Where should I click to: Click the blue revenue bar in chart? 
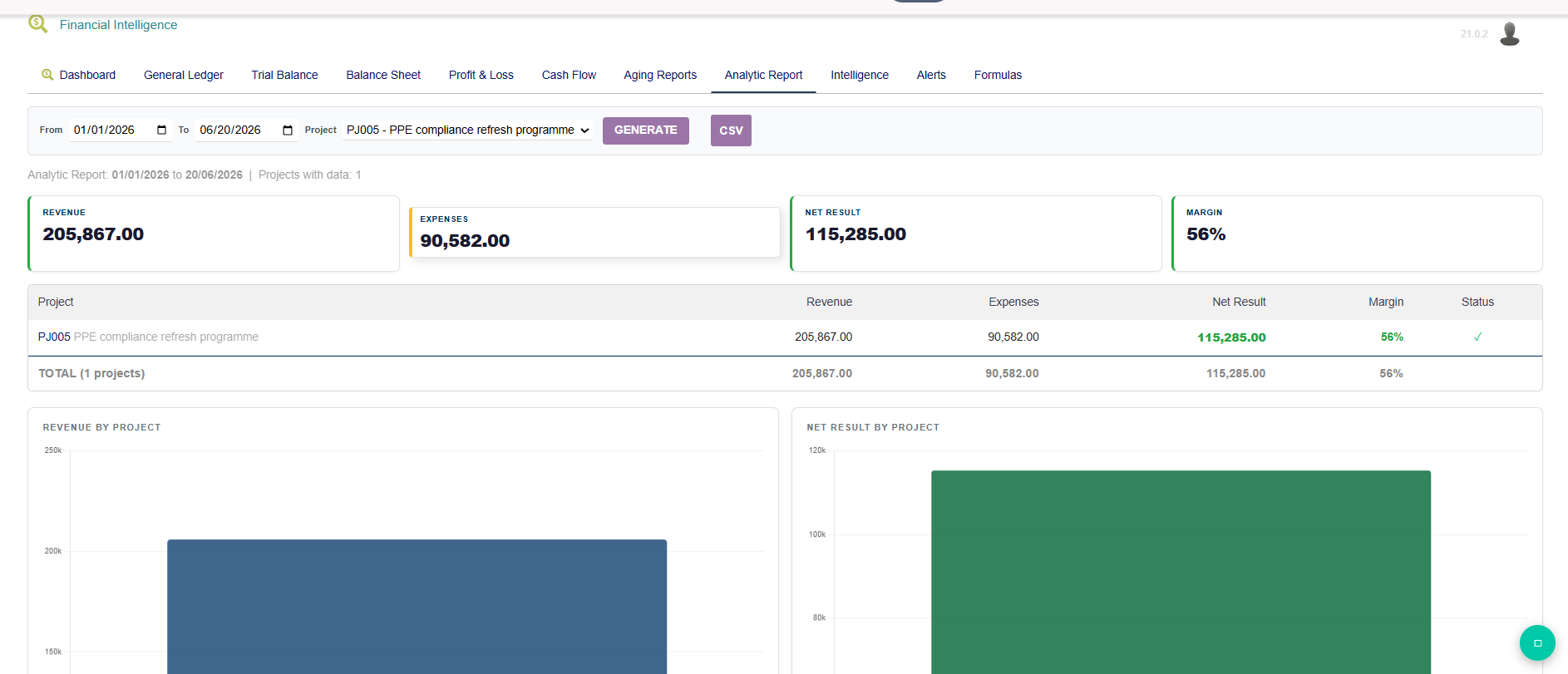pyautogui.click(x=417, y=606)
